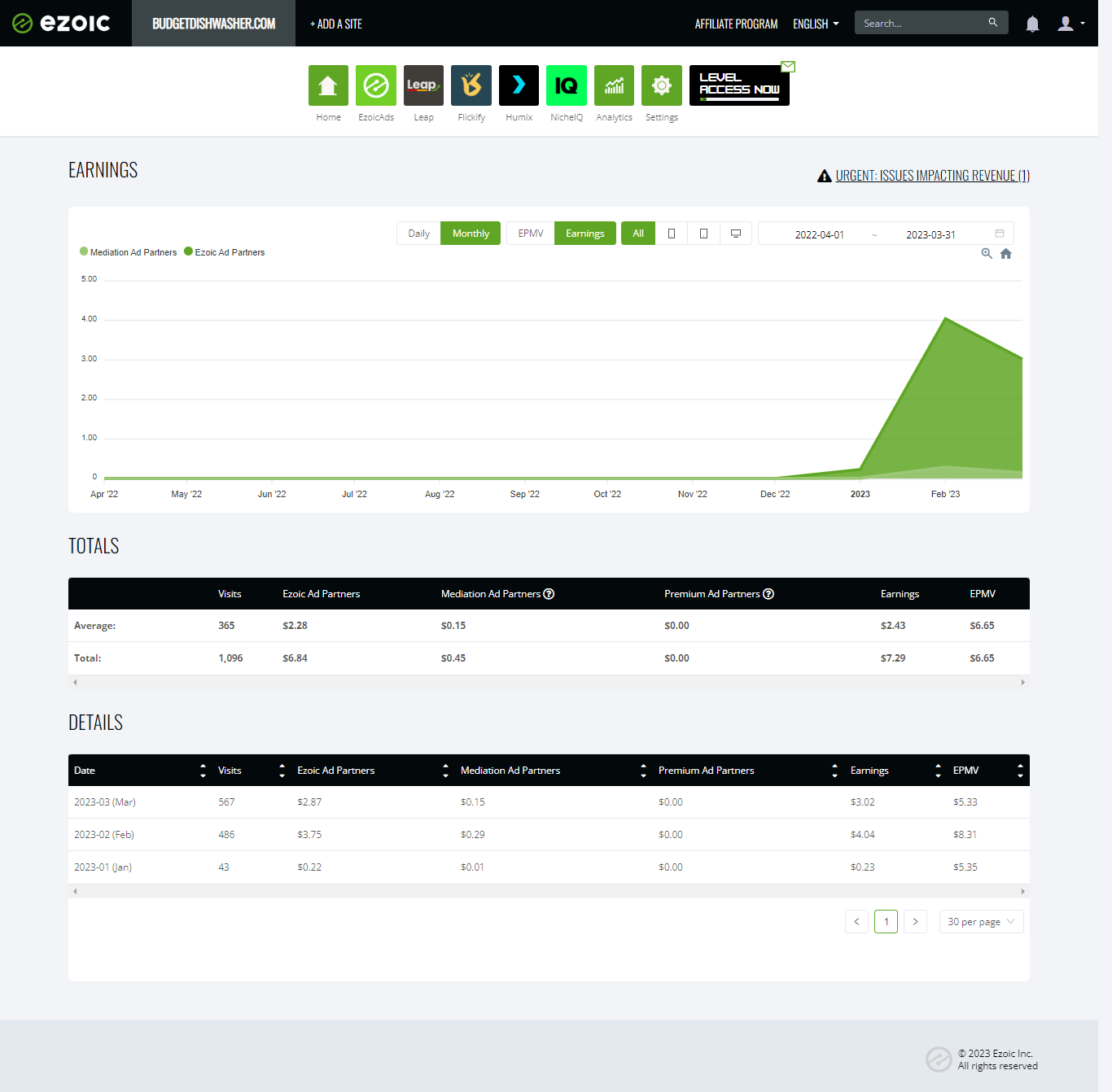The width and height of the screenshot is (1112, 1092).
Task: Go to previous page of details
Action: coord(856,922)
